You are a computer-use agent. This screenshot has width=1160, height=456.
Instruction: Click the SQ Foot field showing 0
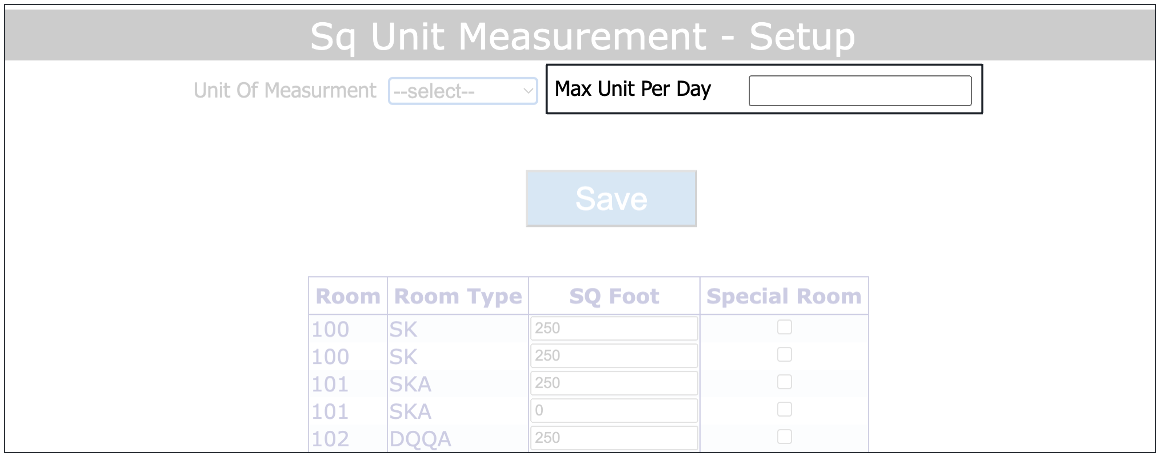tap(613, 411)
